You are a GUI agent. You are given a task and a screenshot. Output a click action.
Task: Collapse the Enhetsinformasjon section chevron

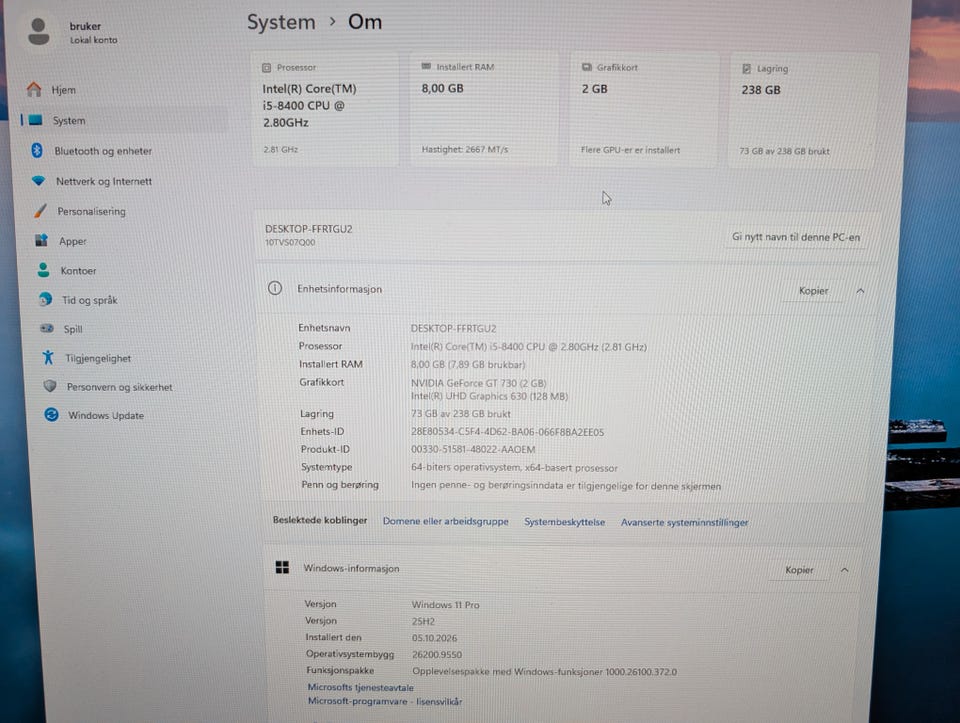coord(860,291)
